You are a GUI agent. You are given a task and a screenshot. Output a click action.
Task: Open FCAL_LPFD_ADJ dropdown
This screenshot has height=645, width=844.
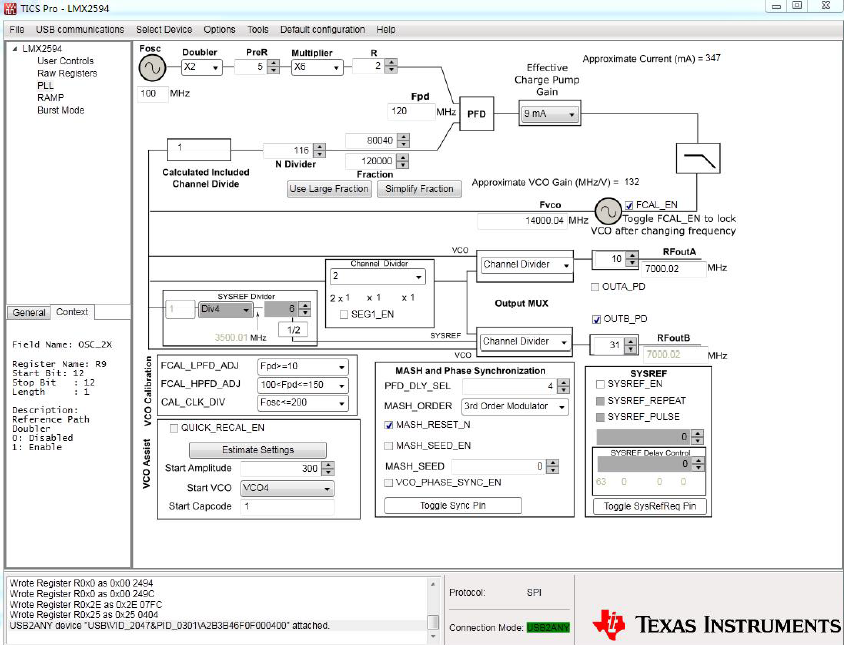coord(303,367)
